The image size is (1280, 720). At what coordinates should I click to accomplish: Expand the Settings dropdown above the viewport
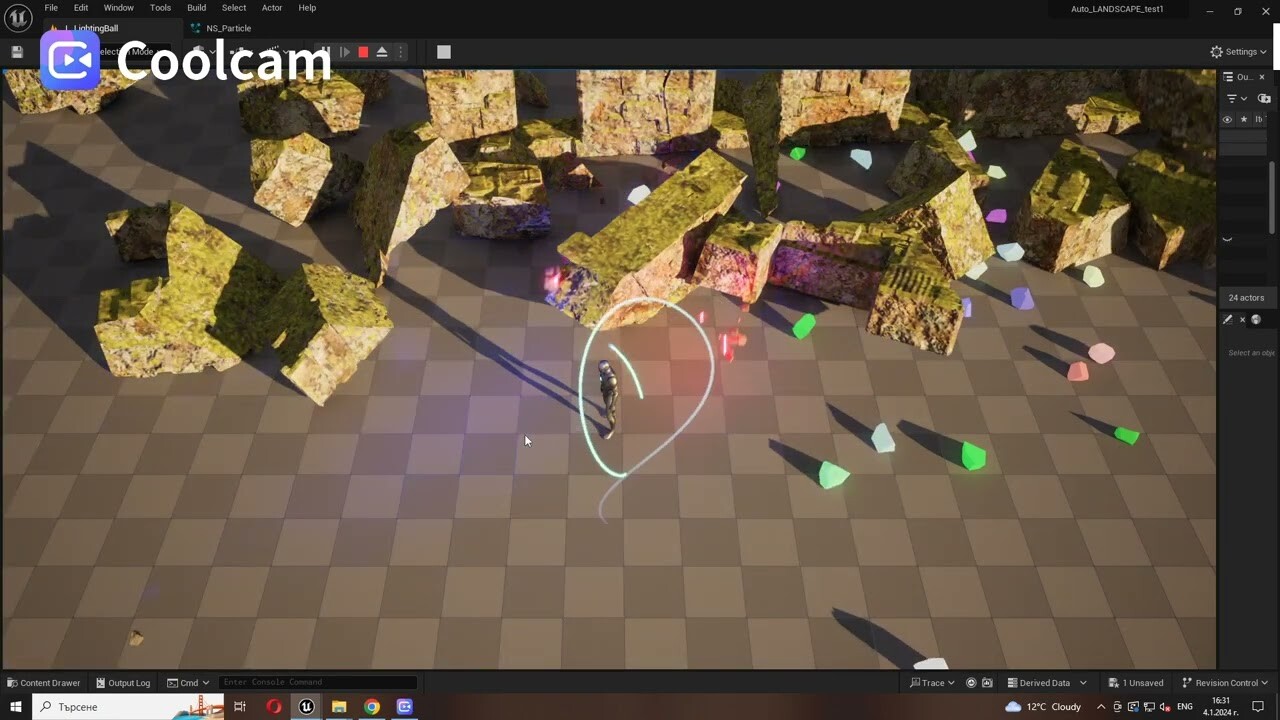1240,51
